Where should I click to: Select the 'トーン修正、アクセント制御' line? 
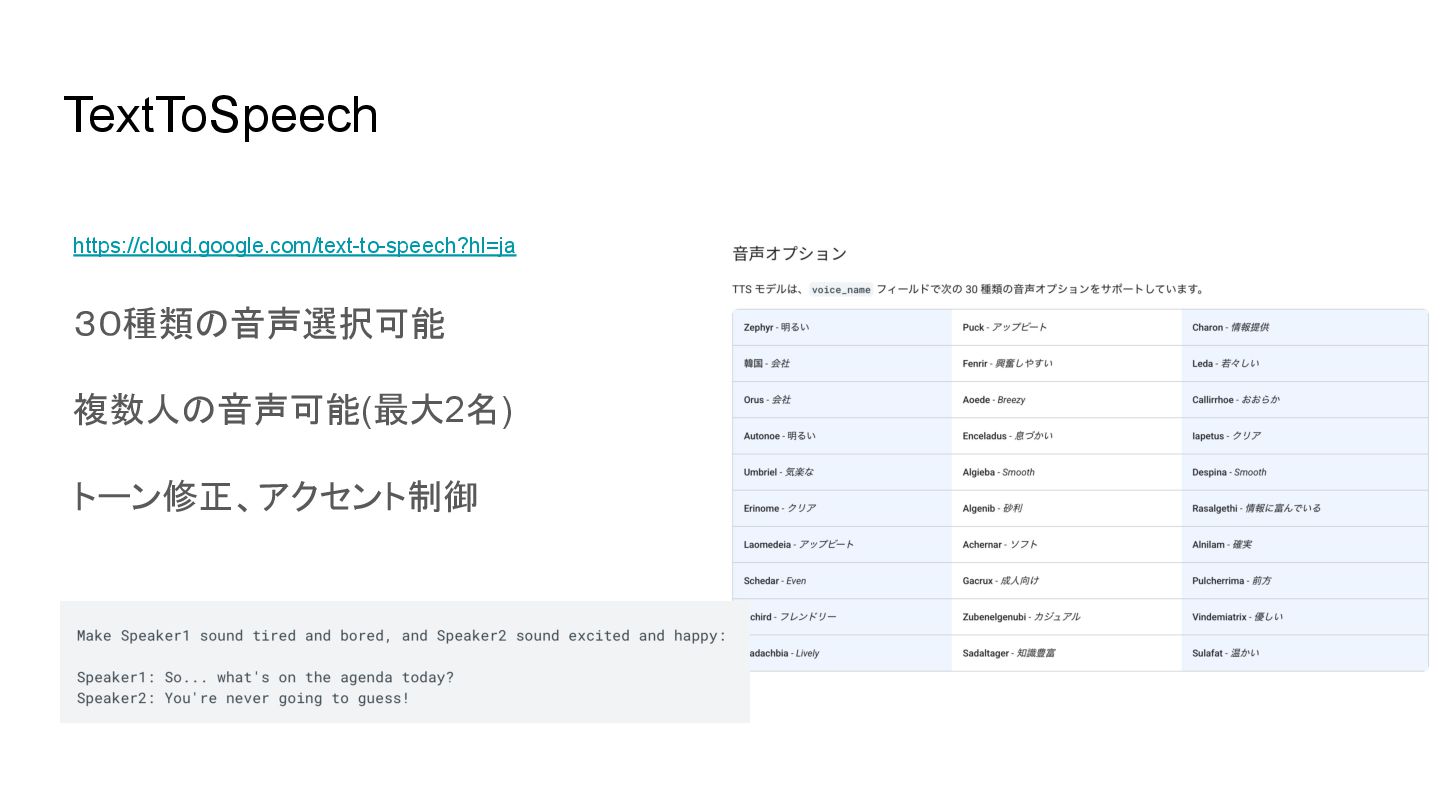(275, 496)
